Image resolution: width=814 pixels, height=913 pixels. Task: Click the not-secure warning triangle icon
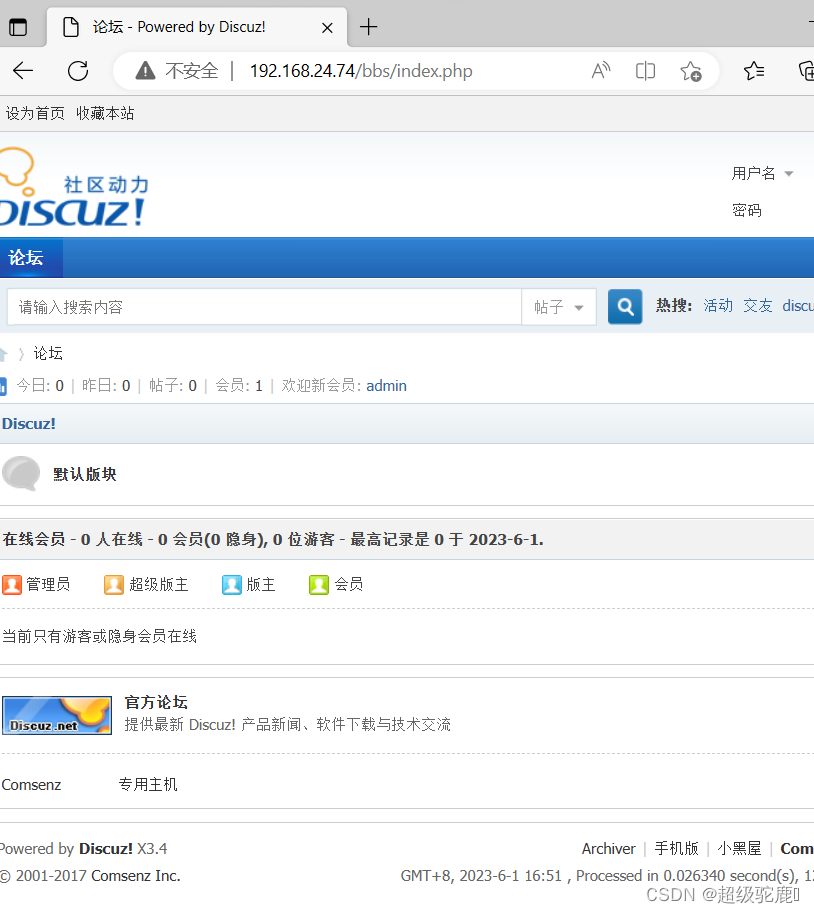(x=145, y=71)
